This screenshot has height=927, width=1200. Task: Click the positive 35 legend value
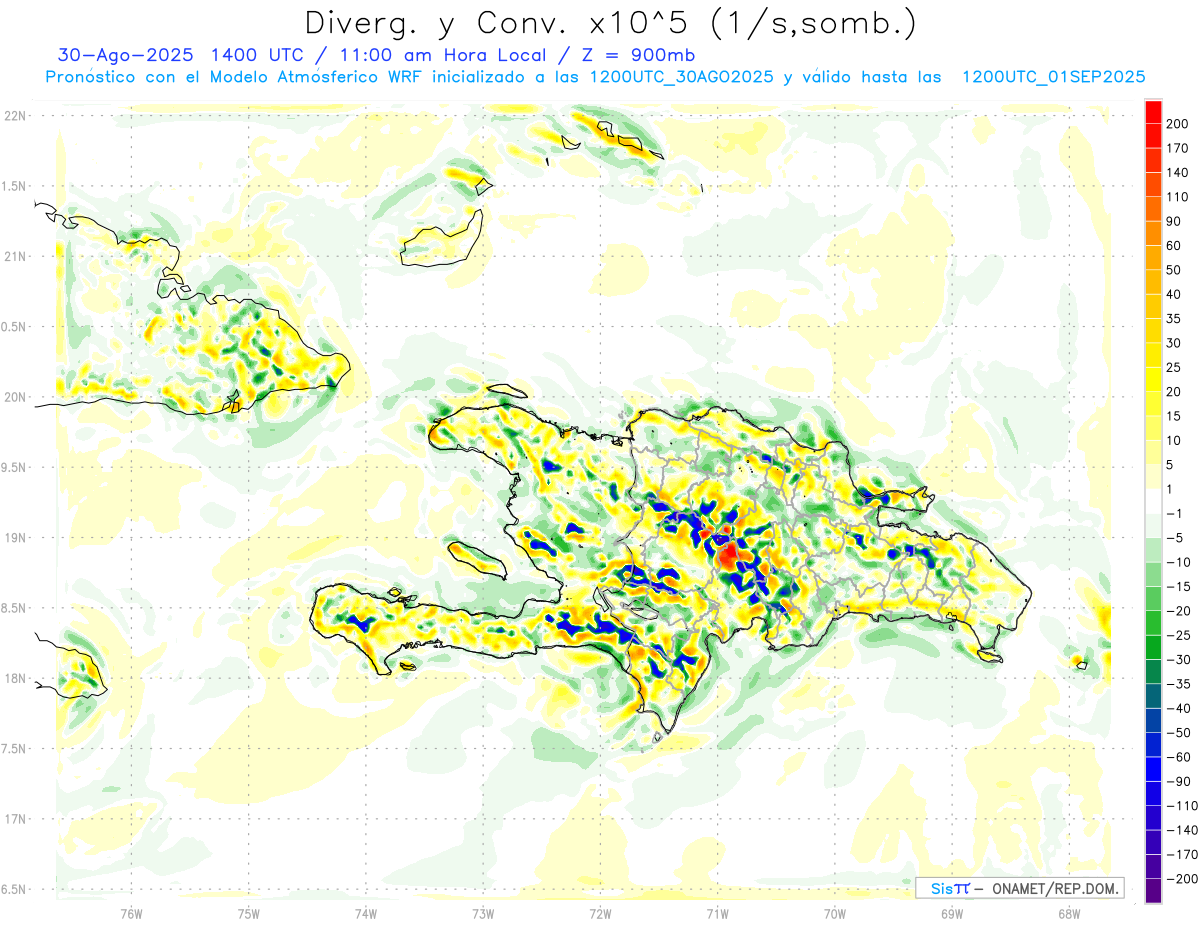coord(1175,319)
